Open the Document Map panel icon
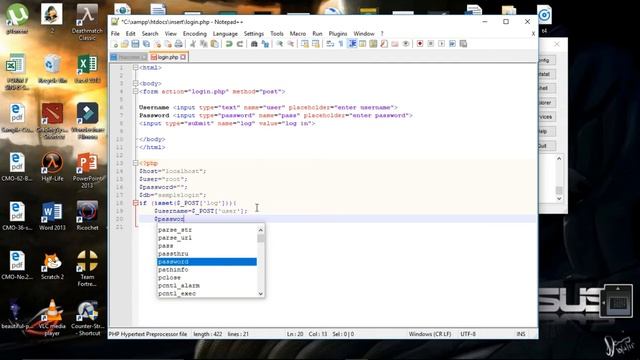 click(373, 44)
